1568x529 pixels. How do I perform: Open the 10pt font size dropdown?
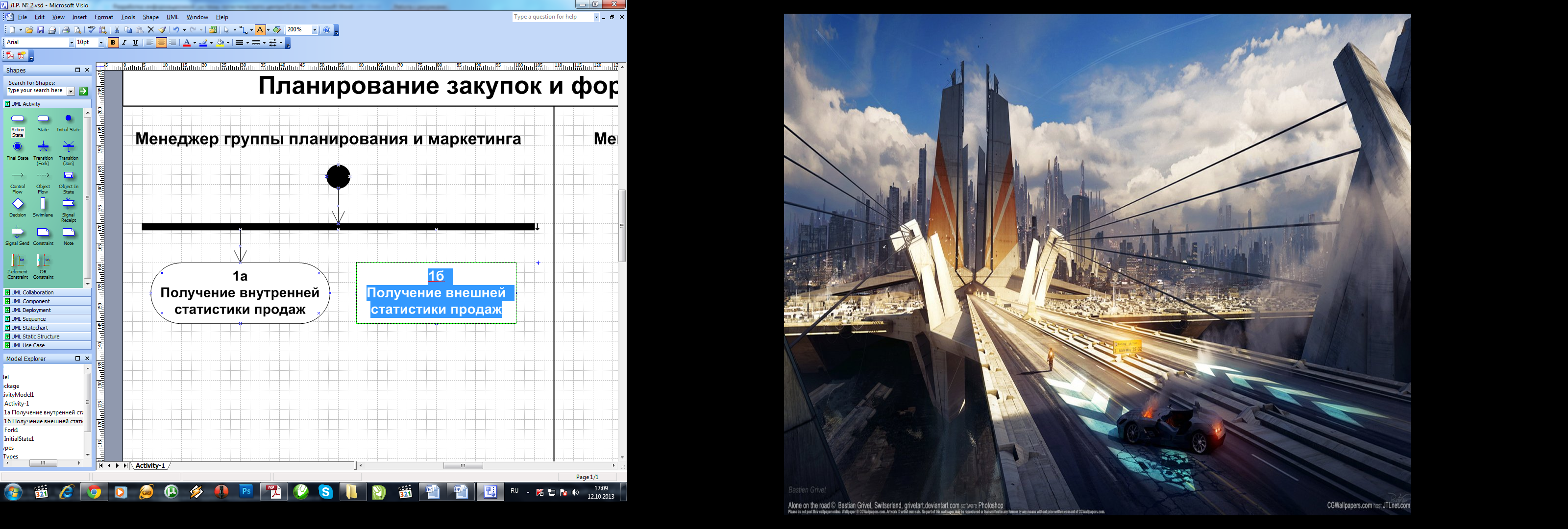pyautogui.click(x=101, y=43)
